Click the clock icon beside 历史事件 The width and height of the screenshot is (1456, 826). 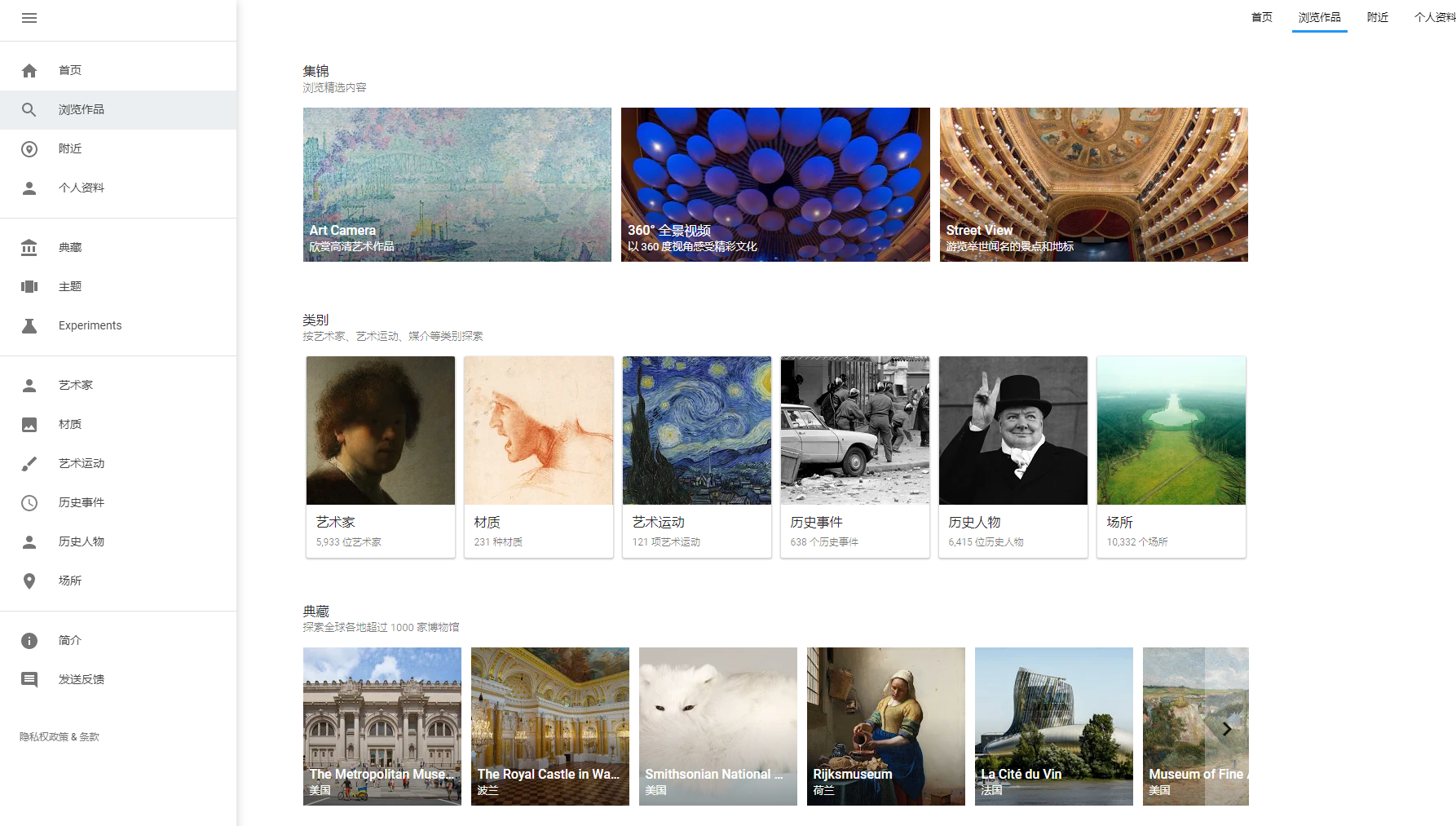click(x=29, y=502)
